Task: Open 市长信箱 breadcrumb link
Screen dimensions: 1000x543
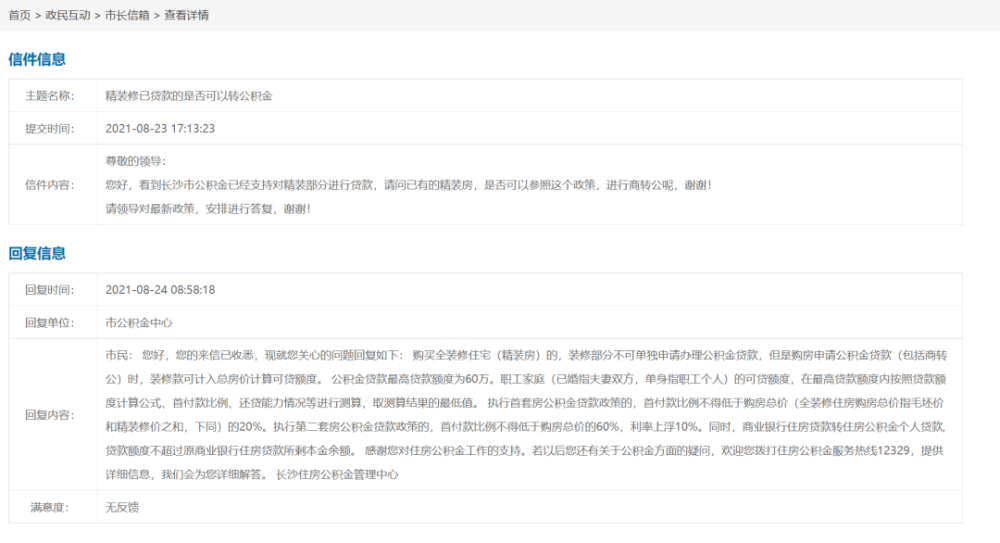Action: [127, 15]
